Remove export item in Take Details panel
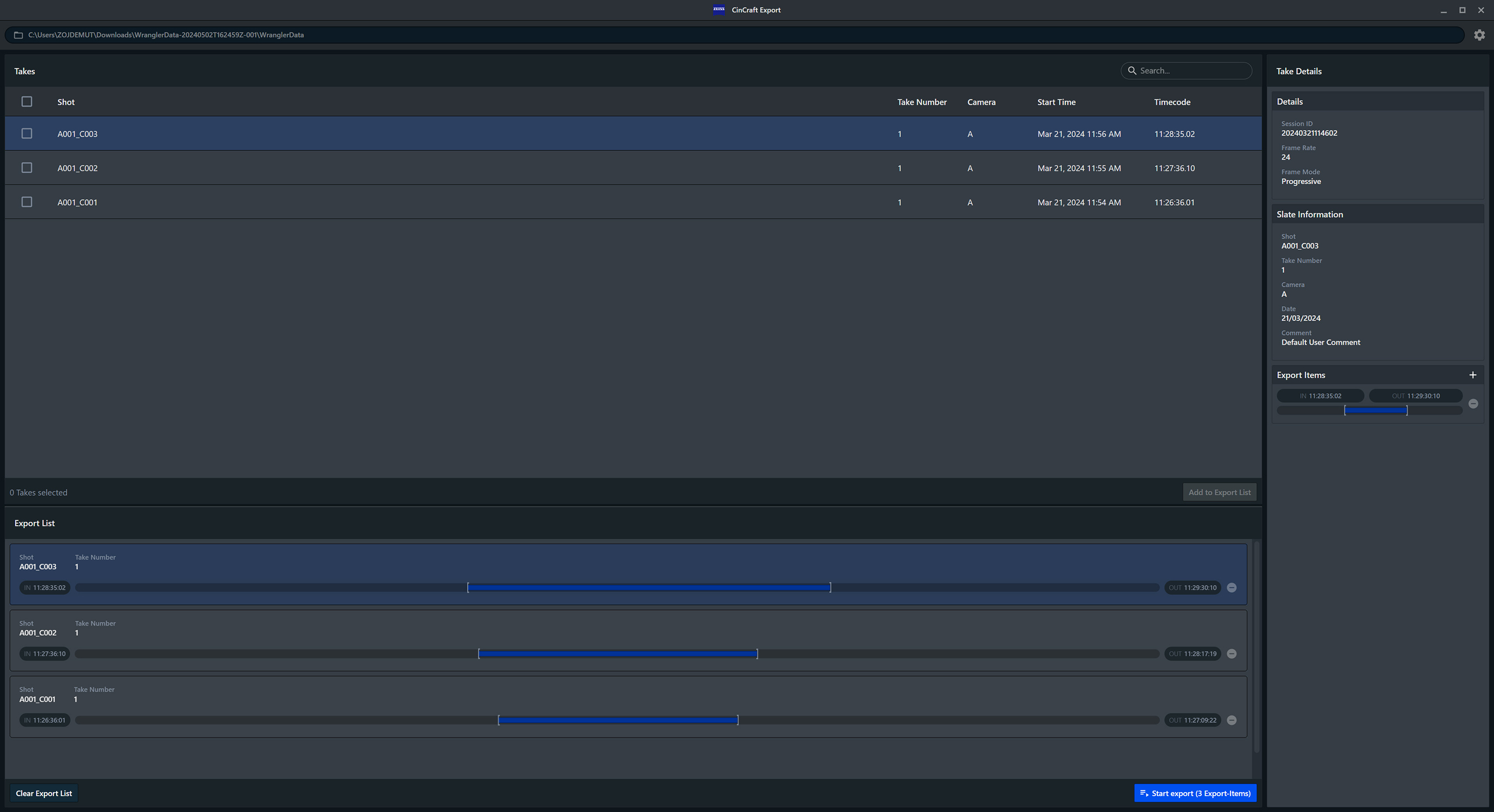The image size is (1494, 812). [1473, 403]
